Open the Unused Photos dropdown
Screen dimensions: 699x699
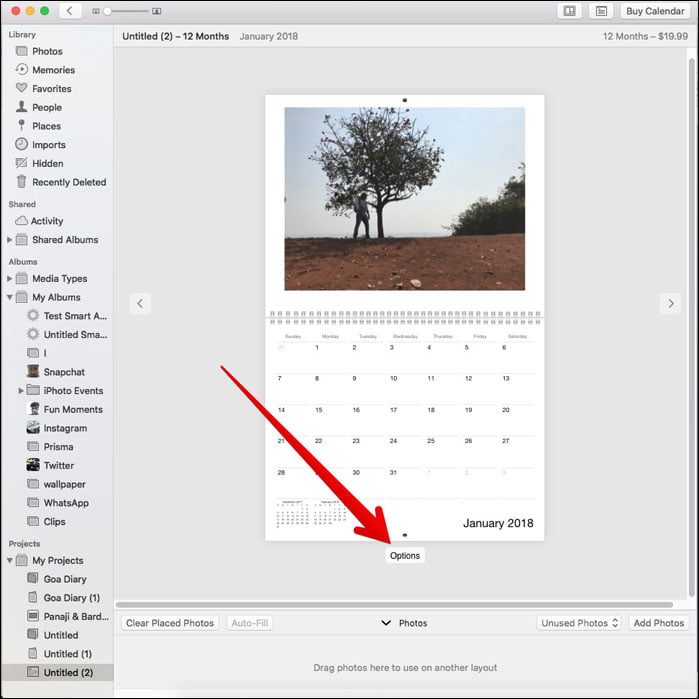pos(579,623)
